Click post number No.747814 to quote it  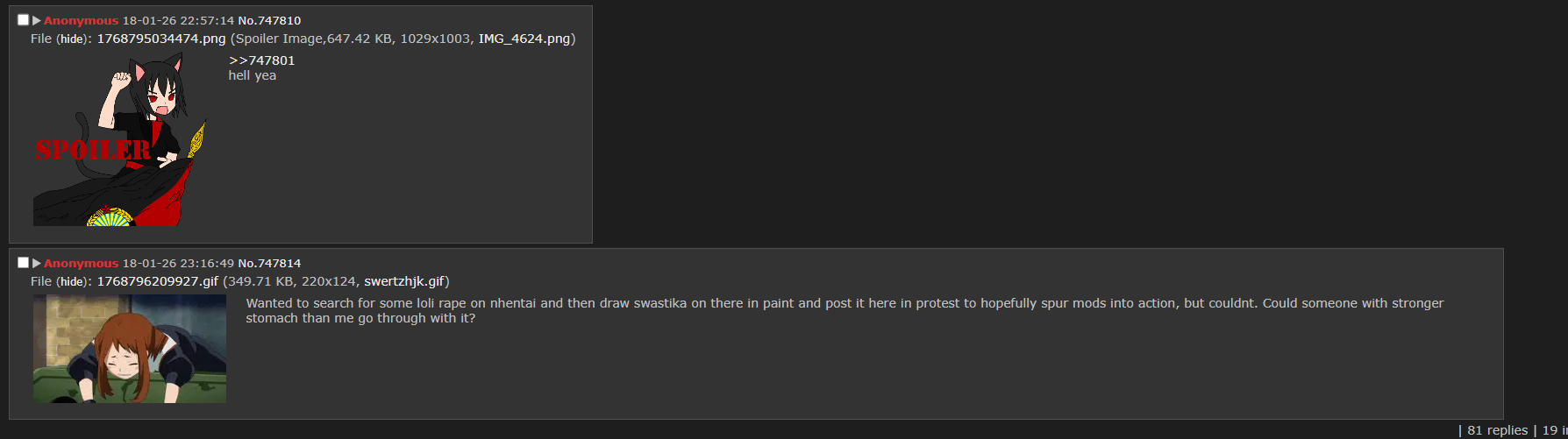(269, 263)
